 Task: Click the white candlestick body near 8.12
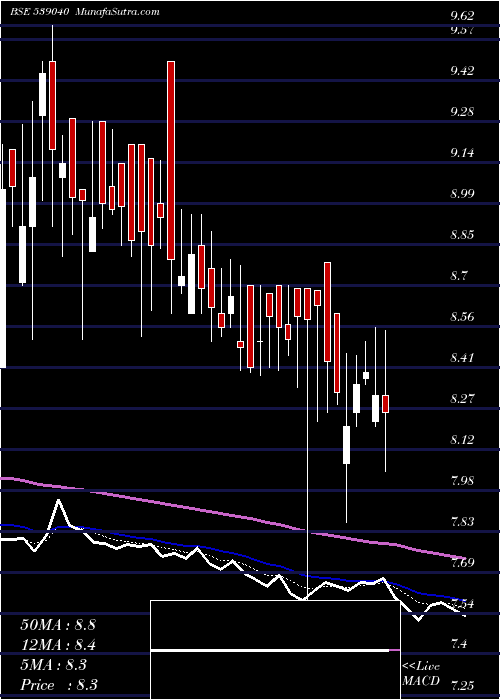pyautogui.click(x=346, y=445)
